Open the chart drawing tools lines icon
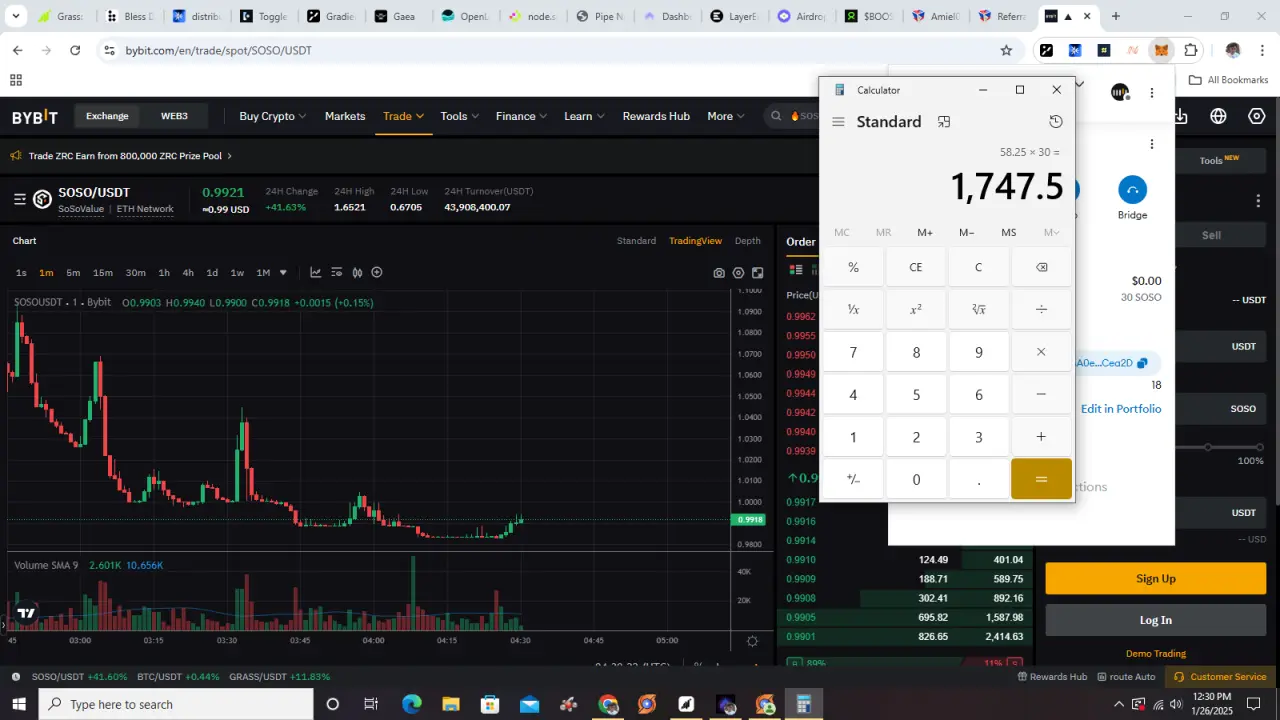The width and height of the screenshot is (1280, 720). pos(336,273)
